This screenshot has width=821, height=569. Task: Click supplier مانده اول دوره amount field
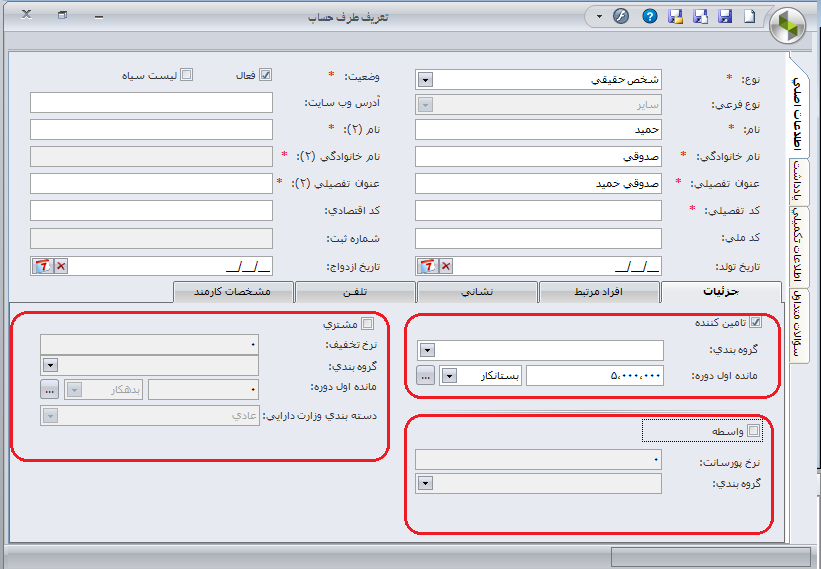point(595,375)
